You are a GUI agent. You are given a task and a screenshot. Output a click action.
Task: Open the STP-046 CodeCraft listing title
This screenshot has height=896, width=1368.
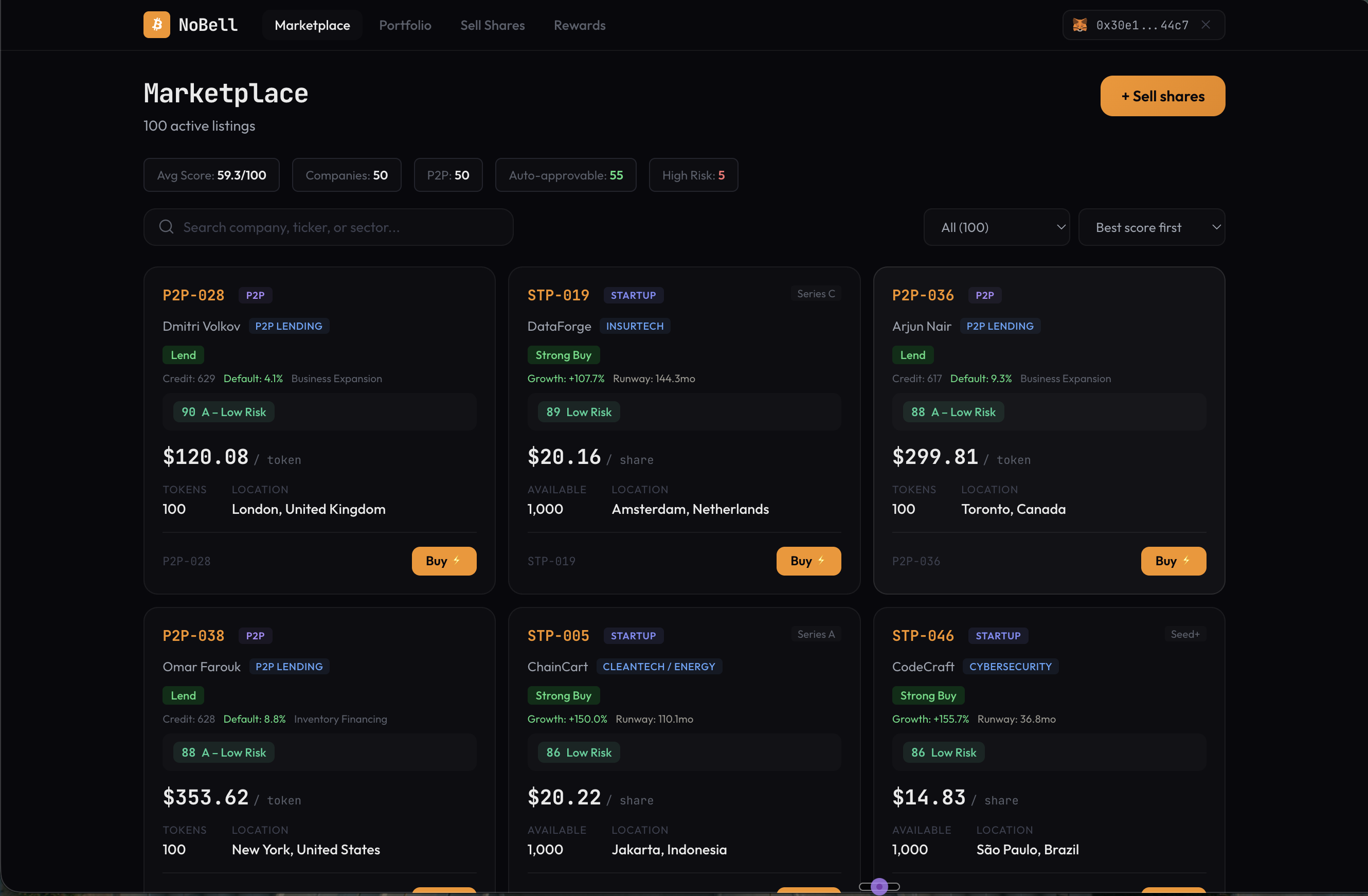(x=923, y=636)
